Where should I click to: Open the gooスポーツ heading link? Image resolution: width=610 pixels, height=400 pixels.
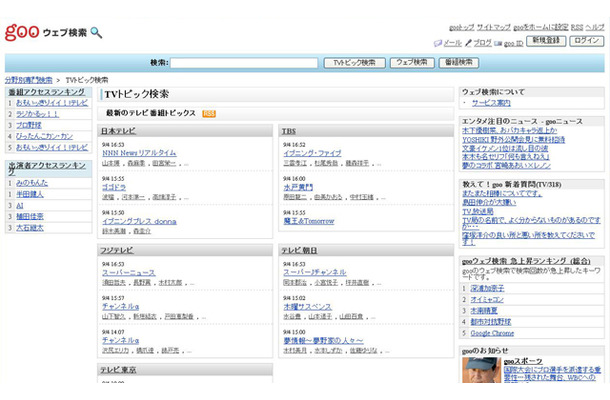[x=523, y=361]
